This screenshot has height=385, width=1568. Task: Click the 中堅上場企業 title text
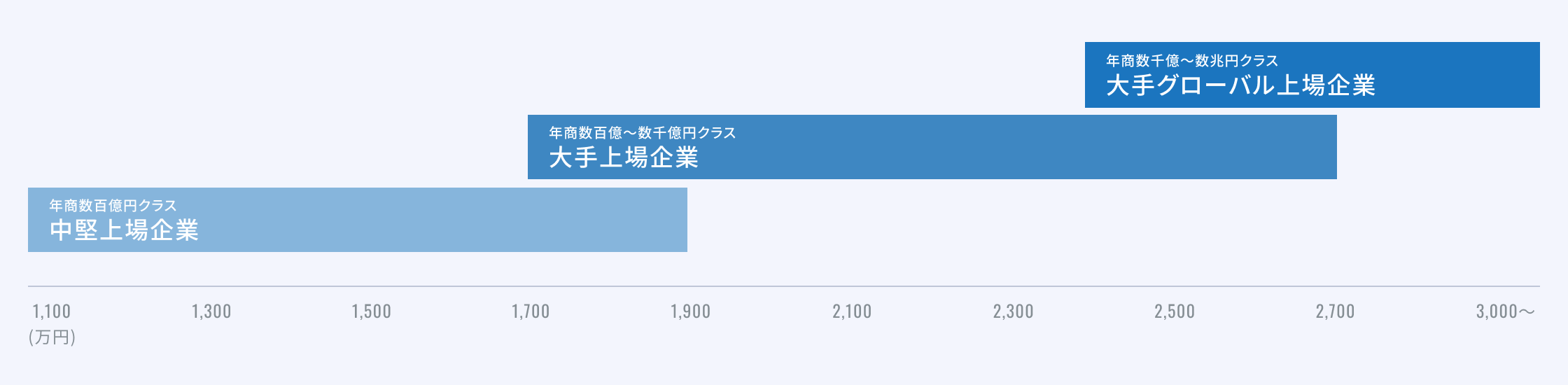[124, 230]
